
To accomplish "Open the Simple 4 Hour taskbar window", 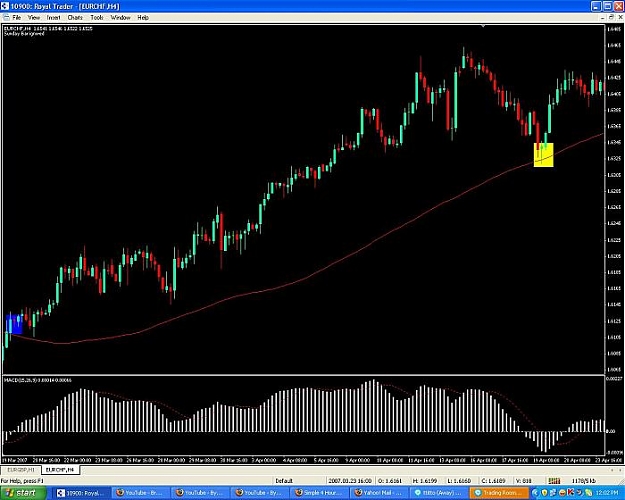I will (320, 493).
